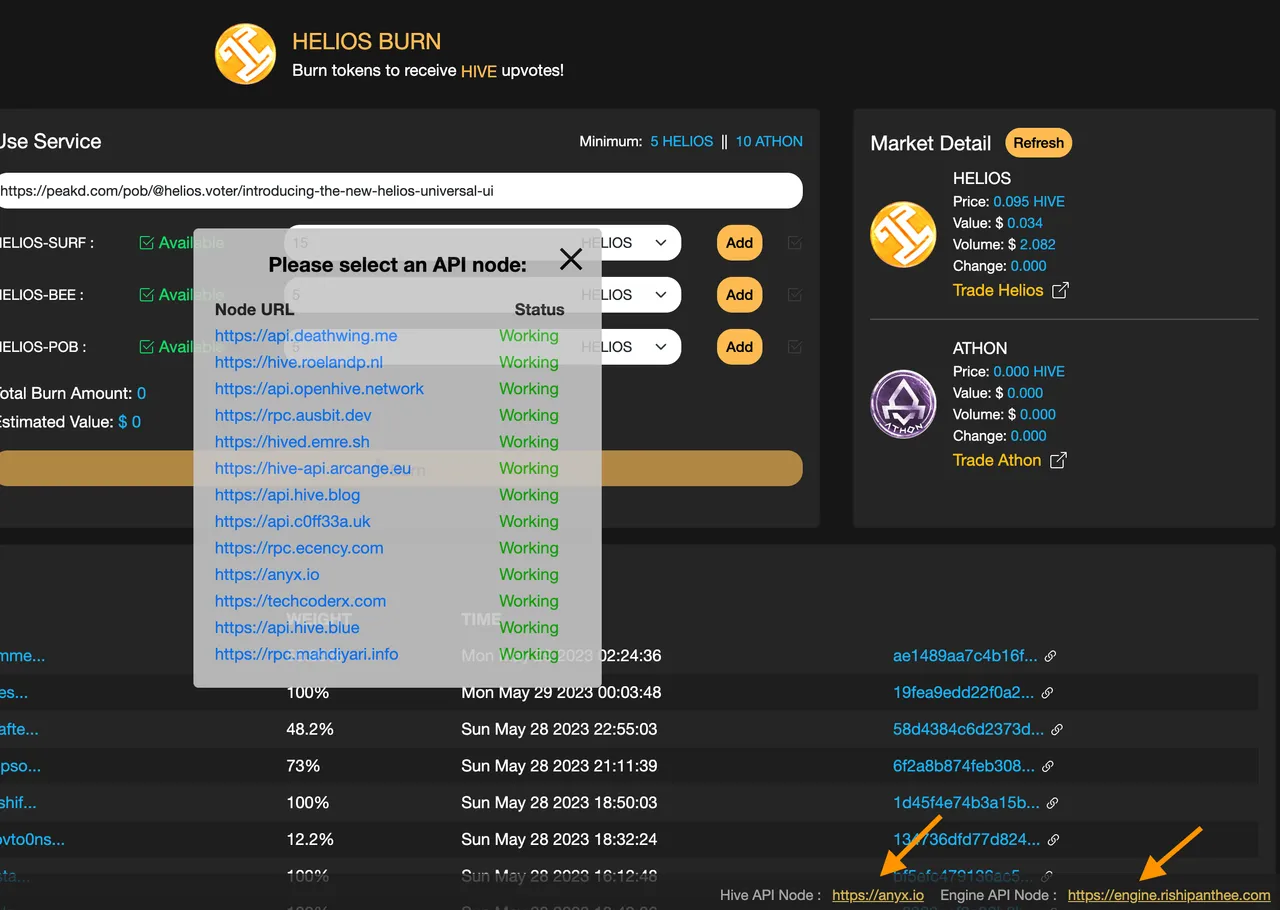Open transaction 134736dfd77d824 link
The image size is (1280, 910).
(967, 839)
